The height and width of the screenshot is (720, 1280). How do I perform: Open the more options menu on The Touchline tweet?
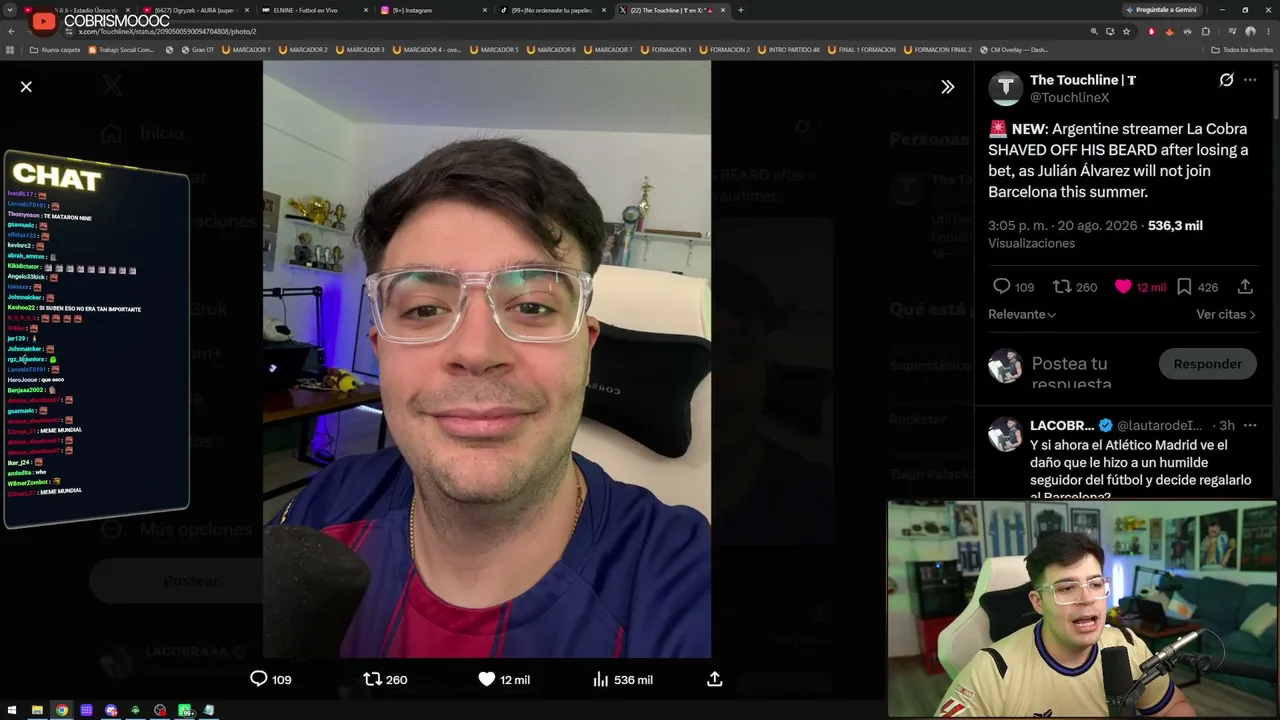click(x=1250, y=80)
